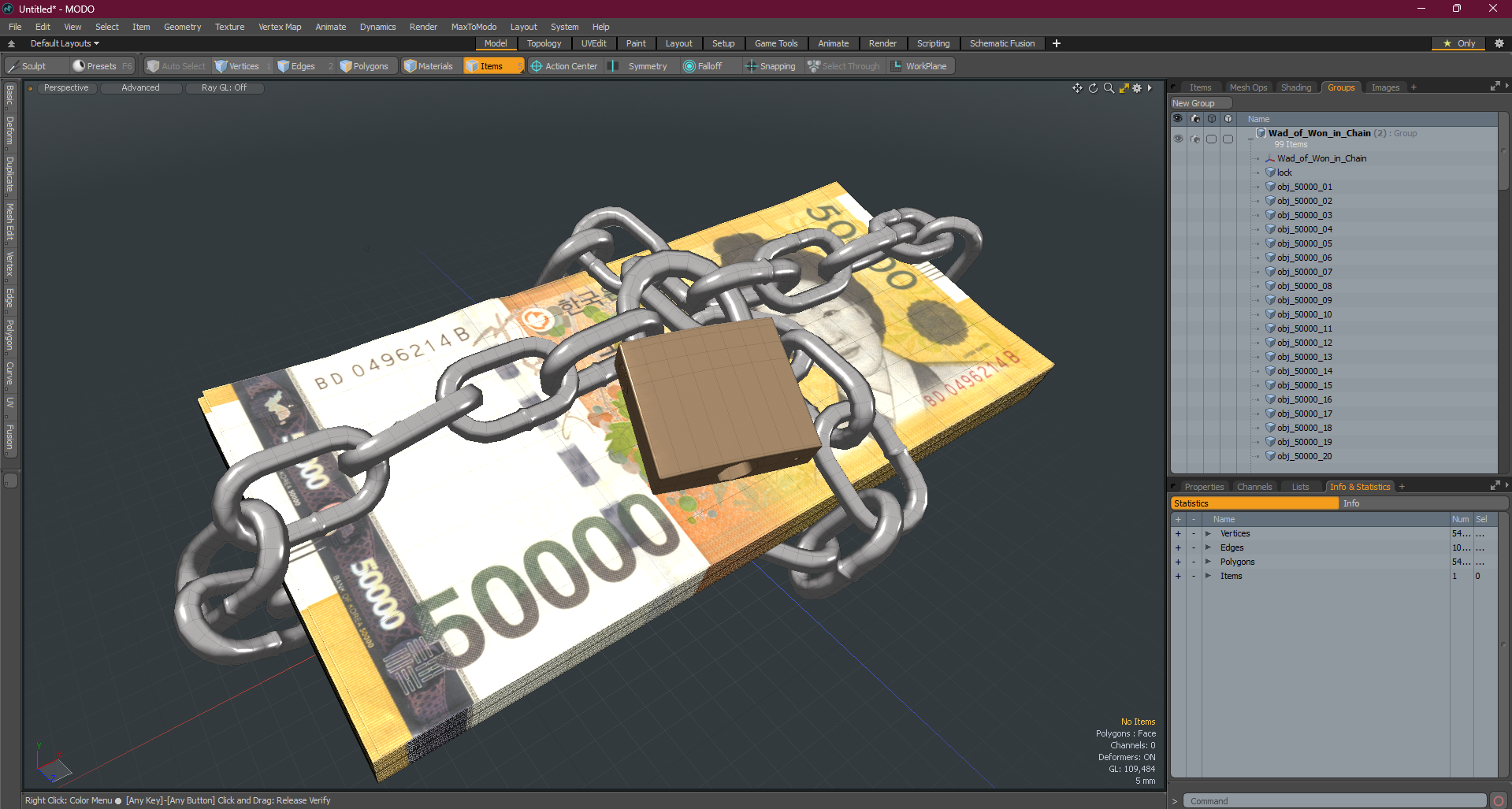Switch to the Channels tab
This screenshot has height=809, width=1512.
point(1254,487)
